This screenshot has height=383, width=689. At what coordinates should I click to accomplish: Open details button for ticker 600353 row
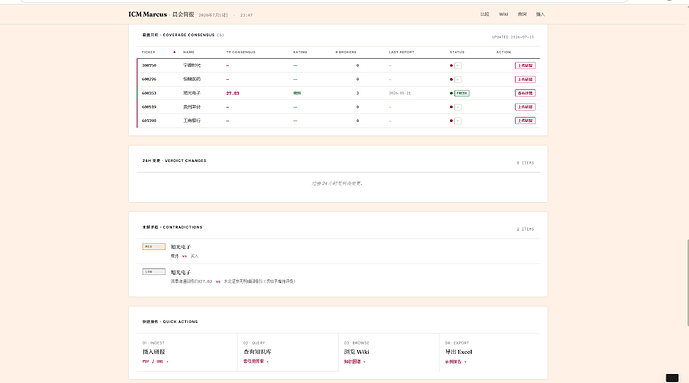525,93
